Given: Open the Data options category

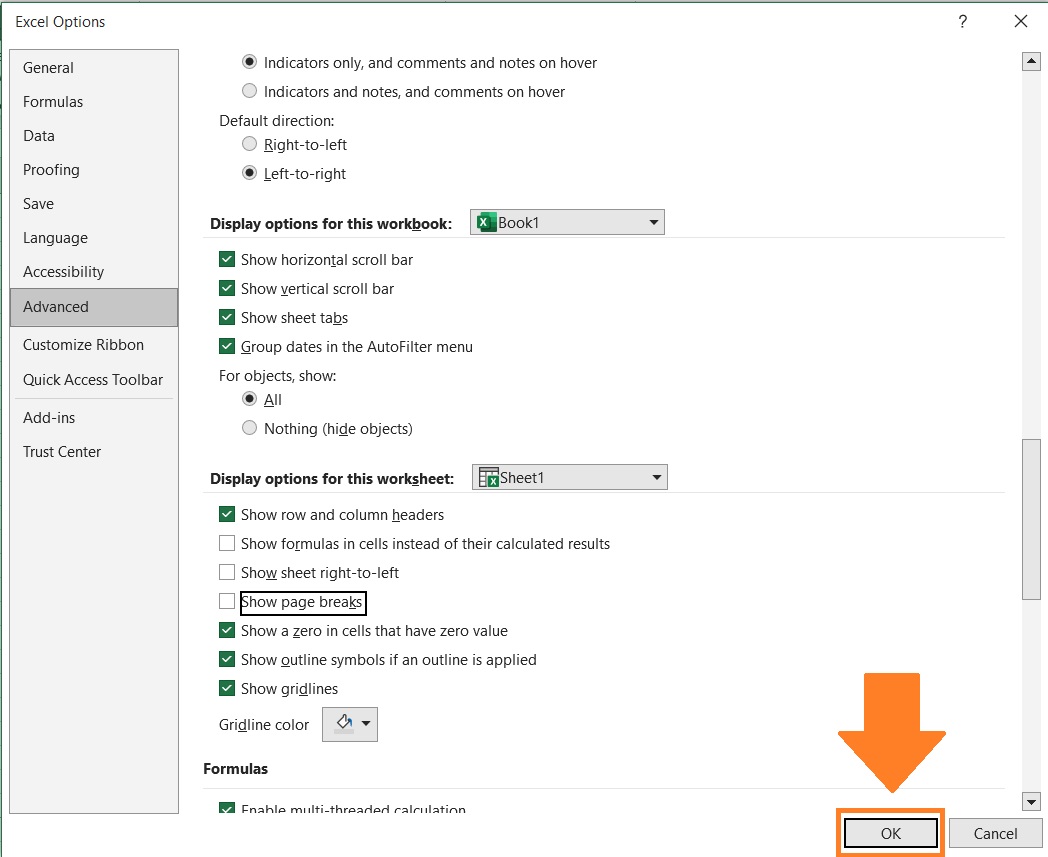Looking at the screenshot, I should coord(94,136).
